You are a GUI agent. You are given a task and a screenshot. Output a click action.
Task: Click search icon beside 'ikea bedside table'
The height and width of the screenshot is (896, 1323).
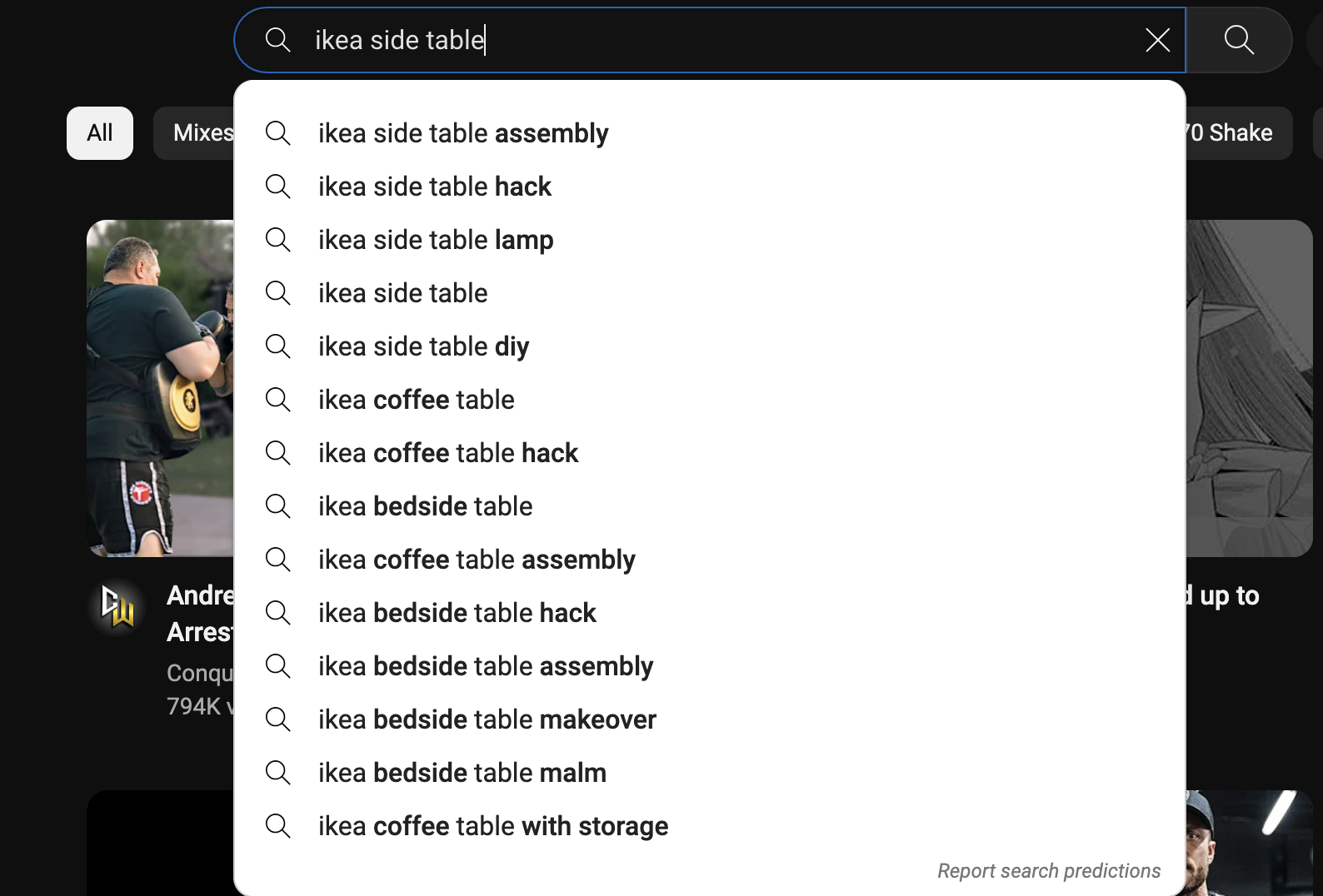(x=277, y=506)
